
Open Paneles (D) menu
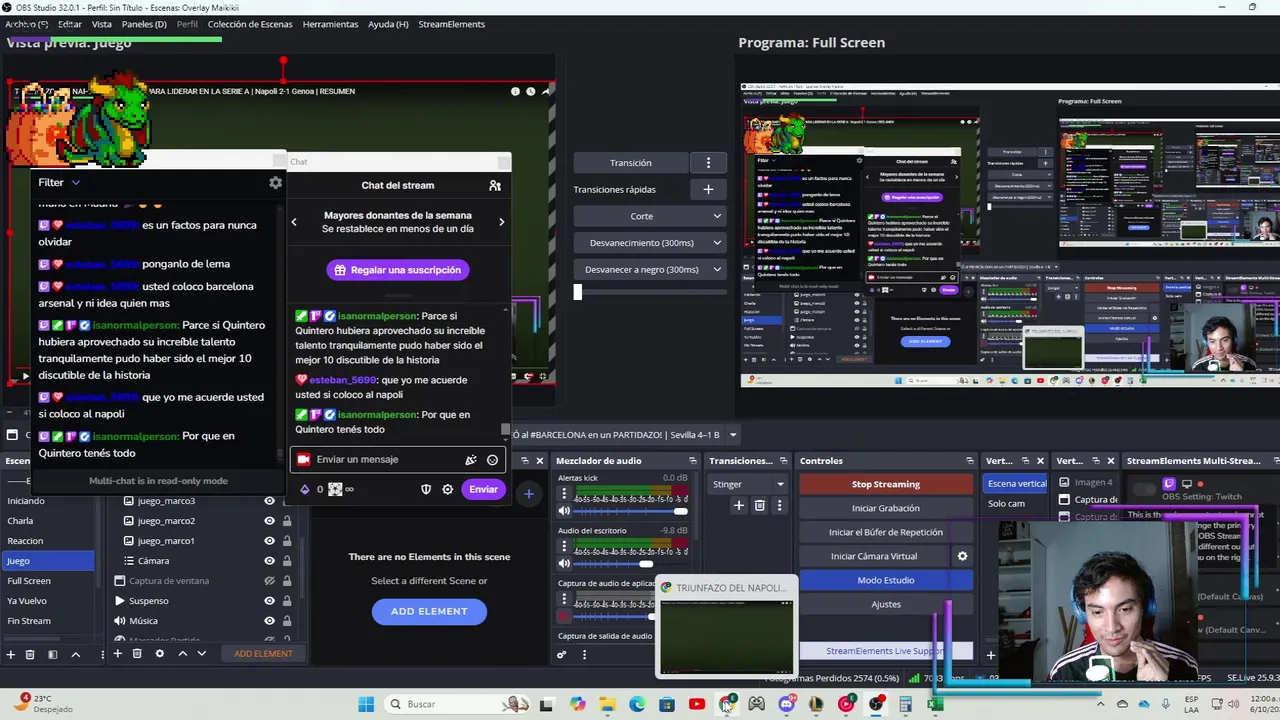click(144, 24)
